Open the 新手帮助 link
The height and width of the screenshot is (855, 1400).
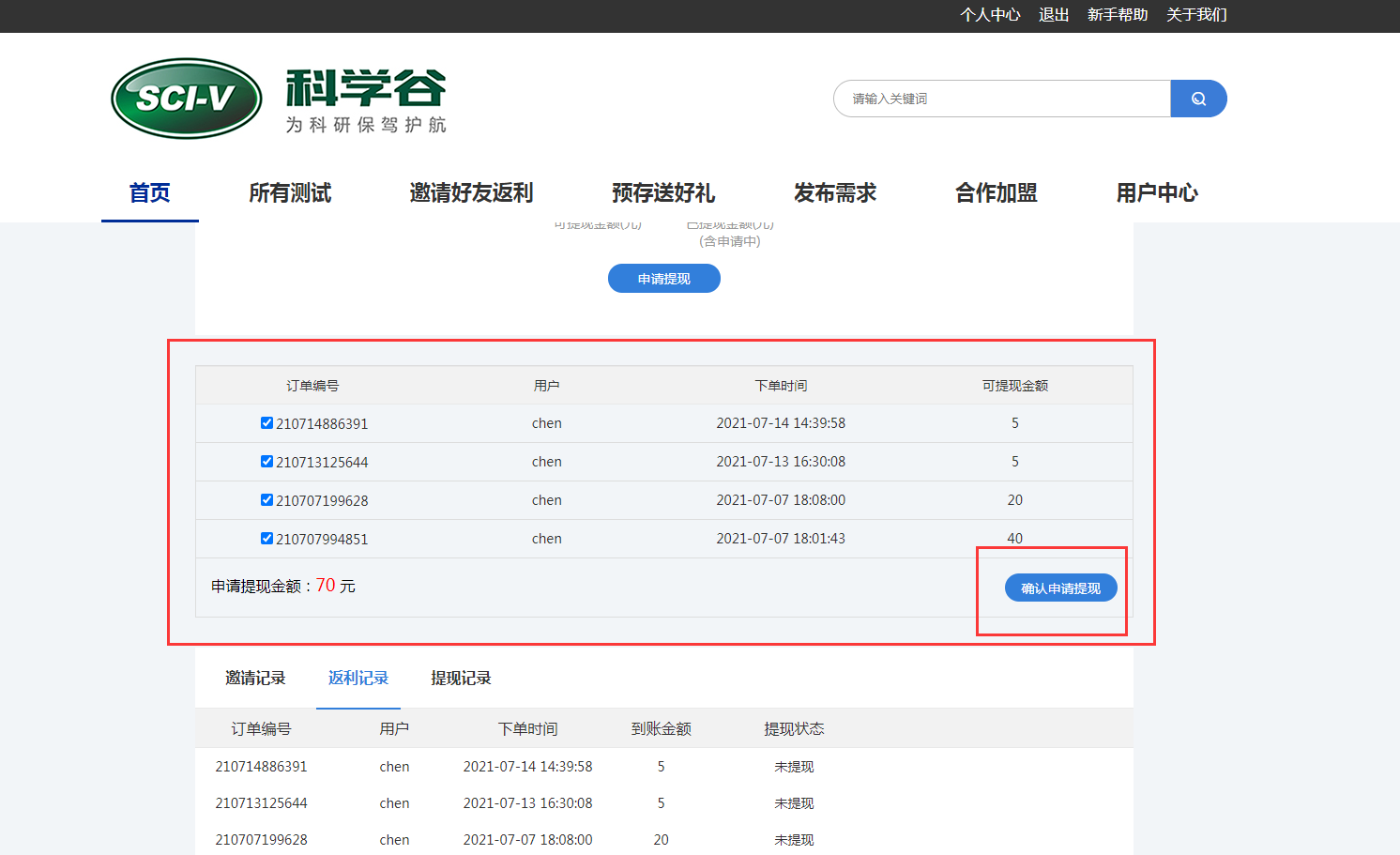pyautogui.click(x=1118, y=15)
